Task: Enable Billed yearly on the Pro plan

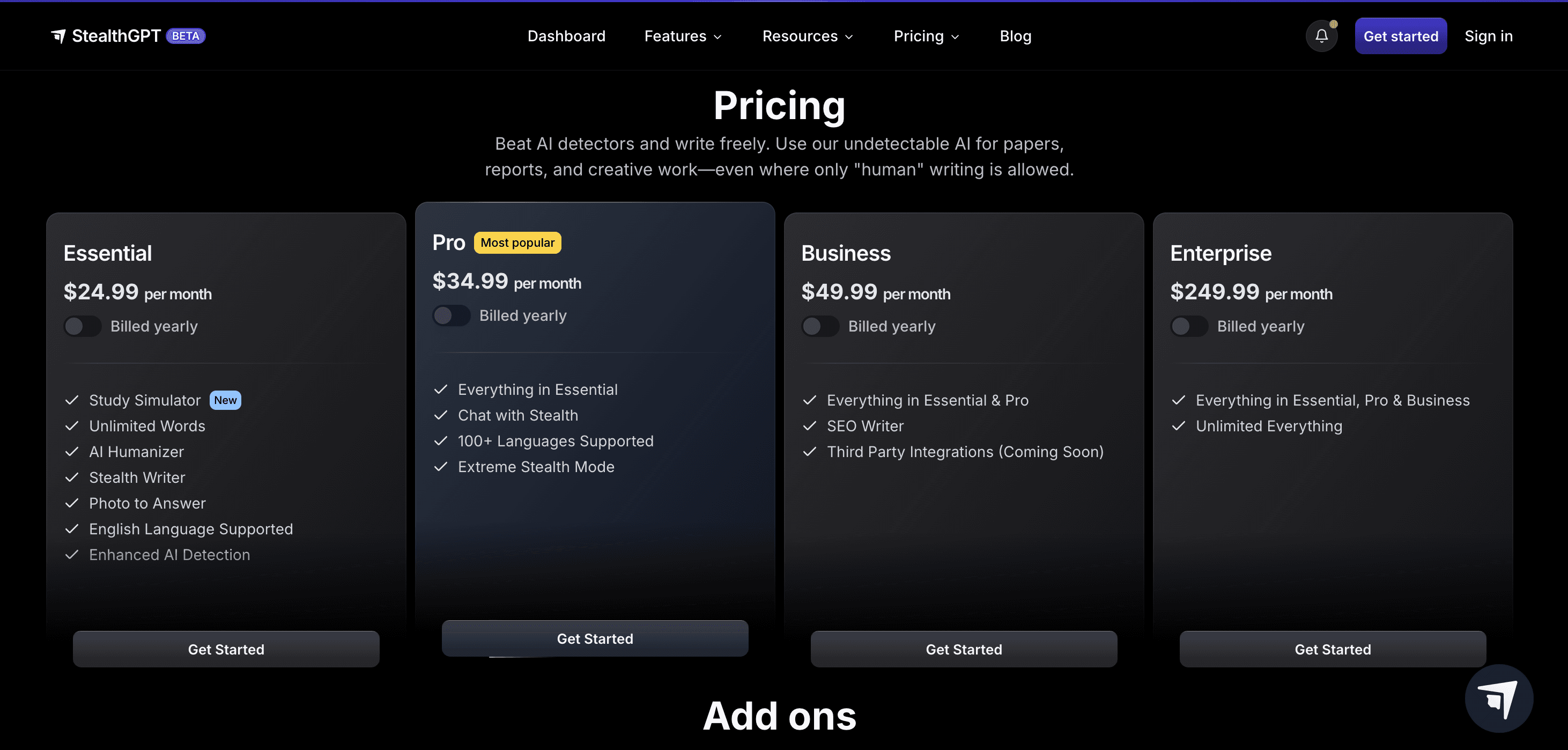Action: click(x=452, y=315)
